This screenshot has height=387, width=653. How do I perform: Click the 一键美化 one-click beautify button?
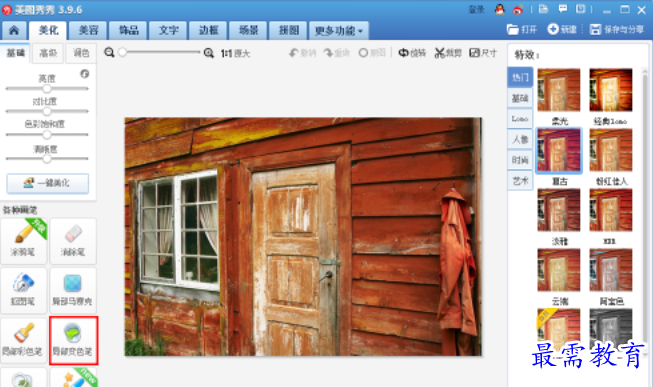(47, 183)
